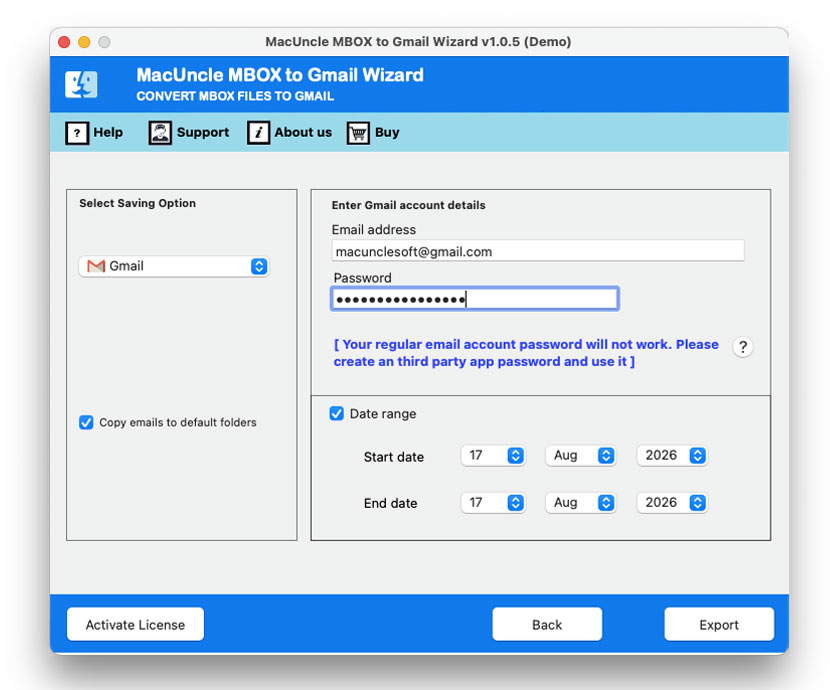The height and width of the screenshot is (690, 830).
Task: Click the Support agent icon
Action: [x=160, y=132]
